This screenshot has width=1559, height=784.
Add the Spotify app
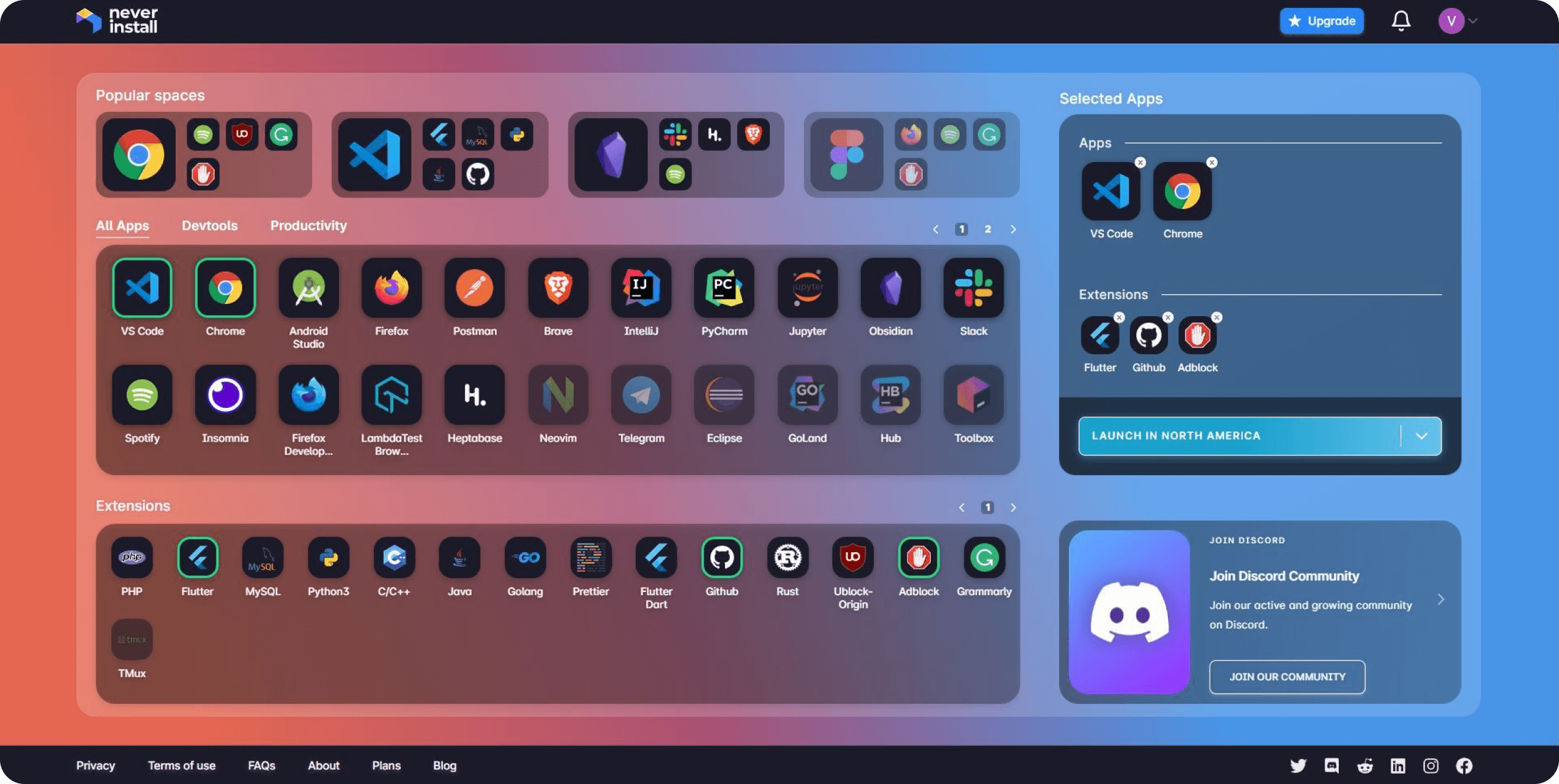142,395
